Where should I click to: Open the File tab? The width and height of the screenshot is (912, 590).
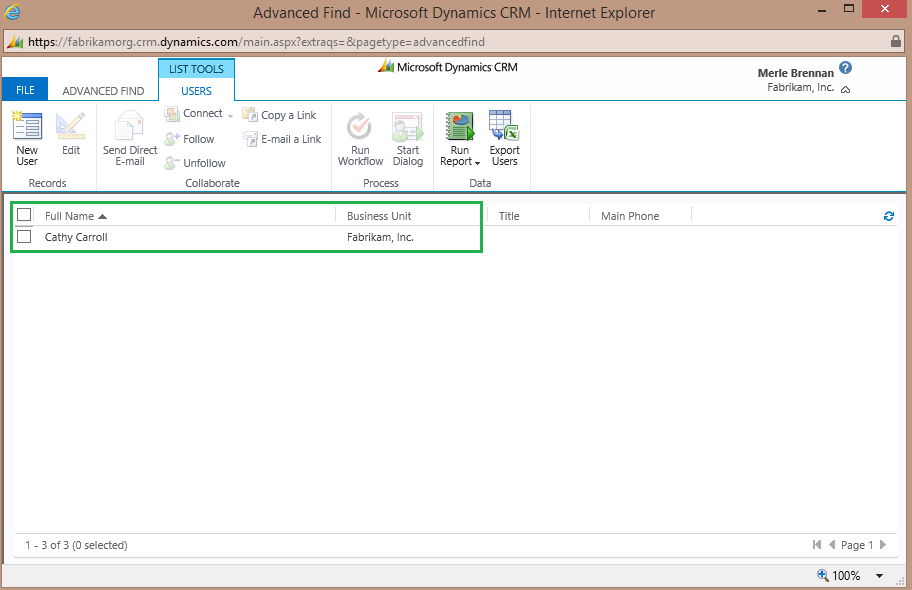tap(25, 90)
